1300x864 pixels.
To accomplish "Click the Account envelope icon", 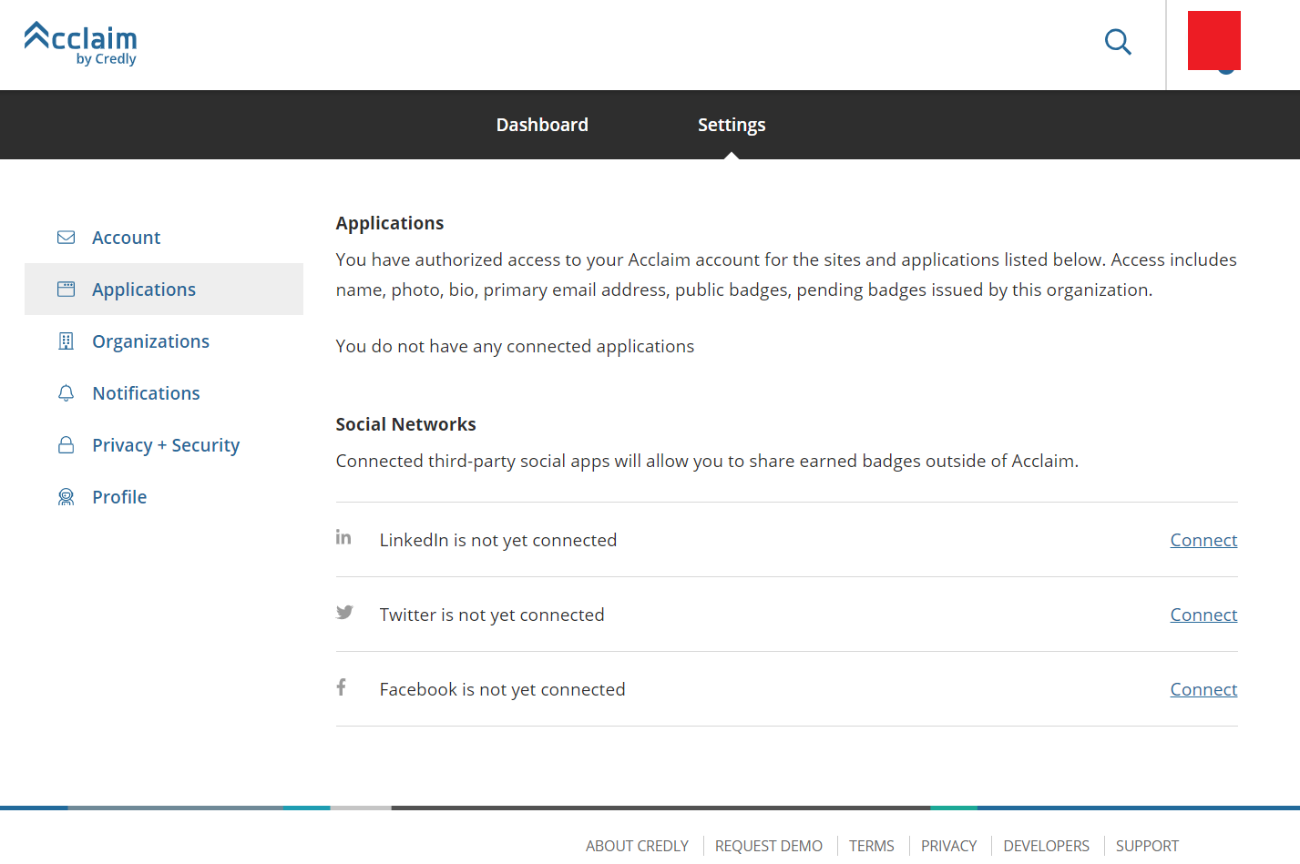I will tap(66, 238).
